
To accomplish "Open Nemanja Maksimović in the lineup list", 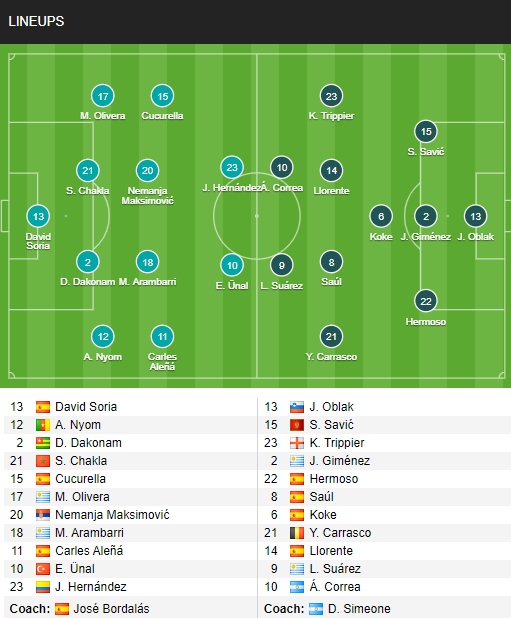I will tap(112, 515).
